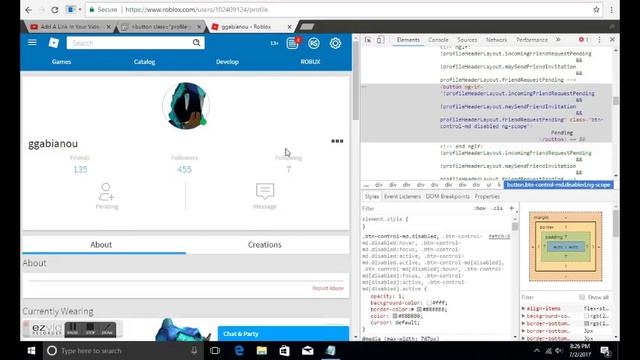Switch to the Console tab
The width and height of the screenshot is (640, 360).
tap(438, 40)
